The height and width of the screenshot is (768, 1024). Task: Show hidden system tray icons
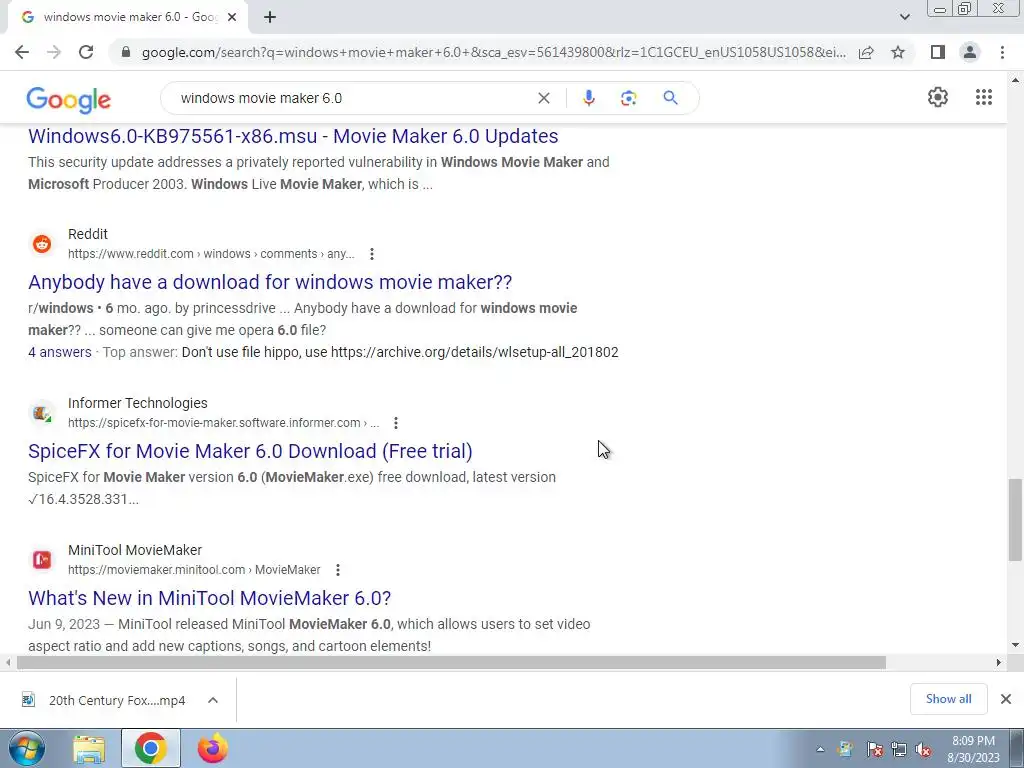point(820,749)
